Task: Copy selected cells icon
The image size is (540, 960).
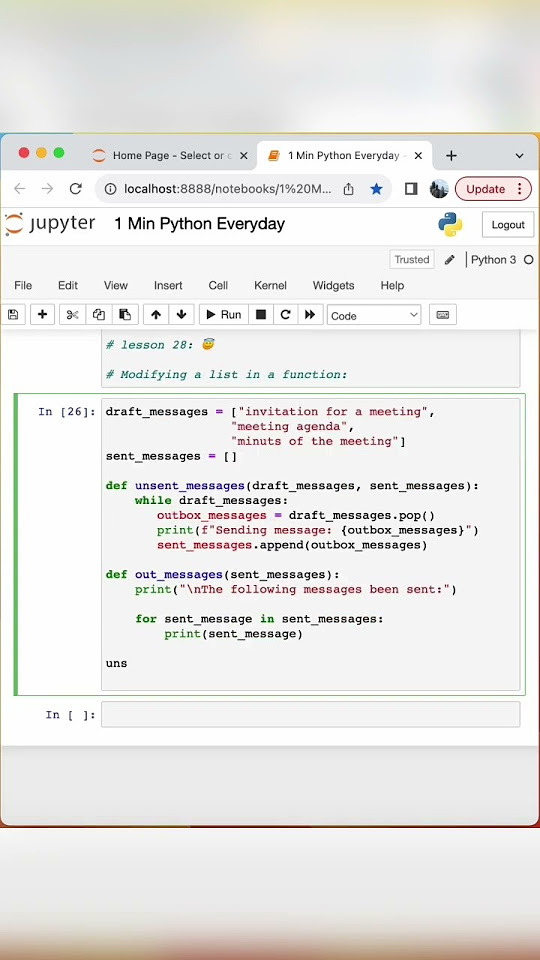Action: pos(99,315)
